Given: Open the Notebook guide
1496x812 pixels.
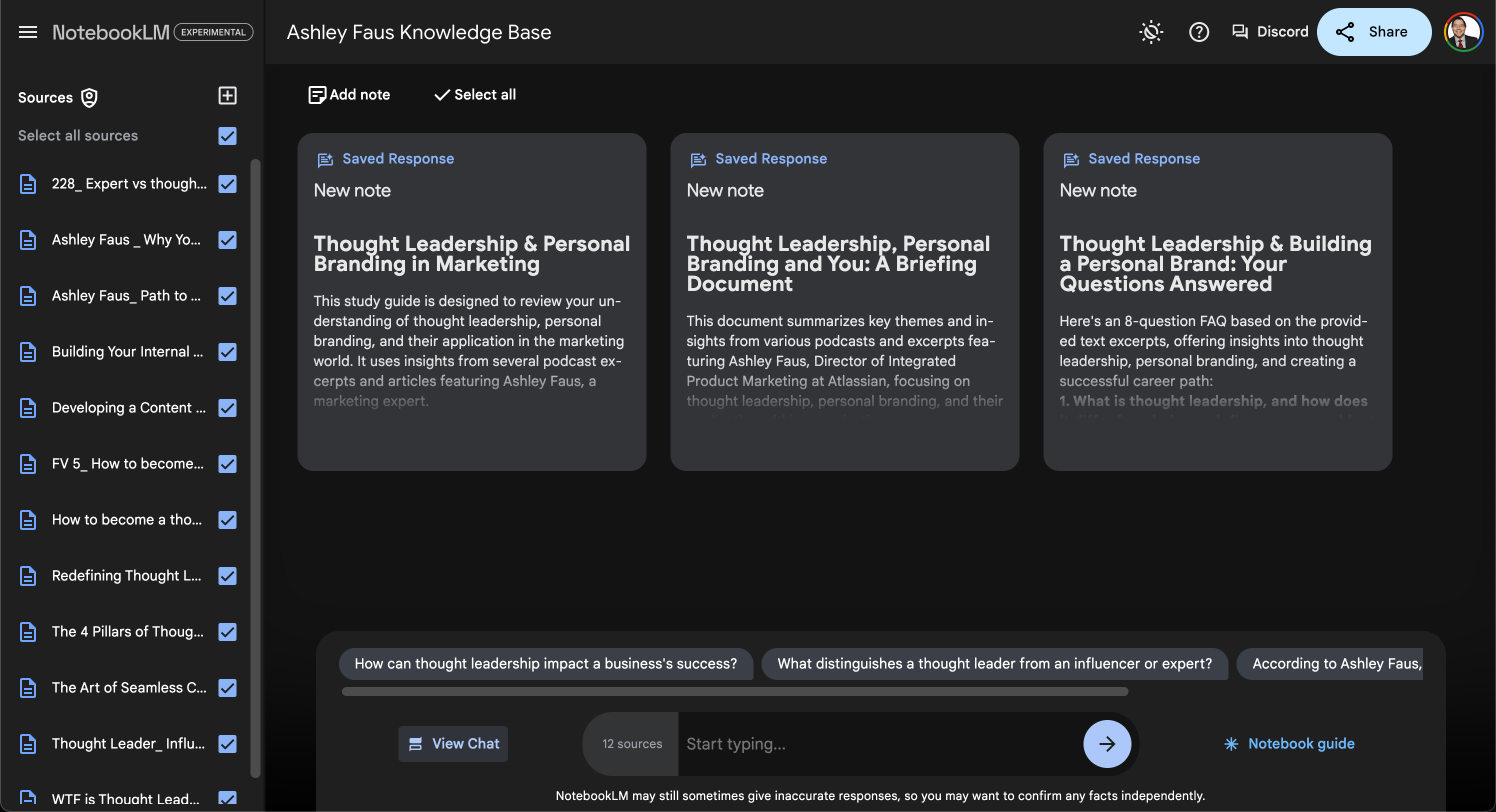Looking at the screenshot, I should pos(1289,744).
